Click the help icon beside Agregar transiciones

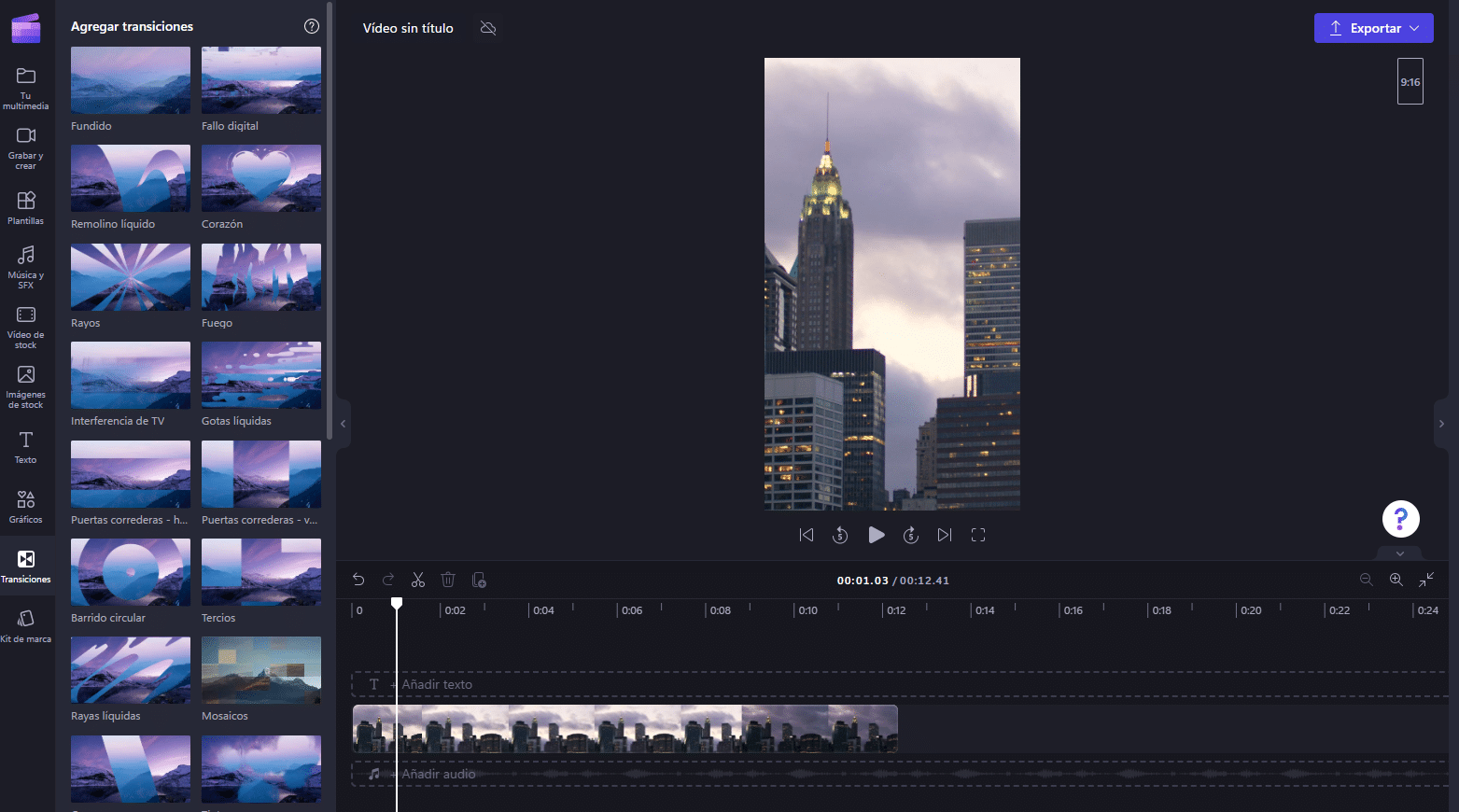click(312, 26)
